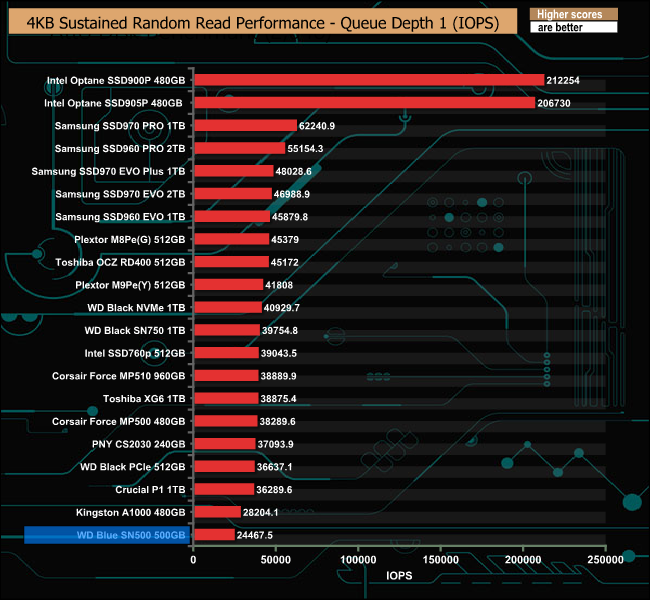
Task: Click the 0 axis tick label
Action: pos(193,560)
